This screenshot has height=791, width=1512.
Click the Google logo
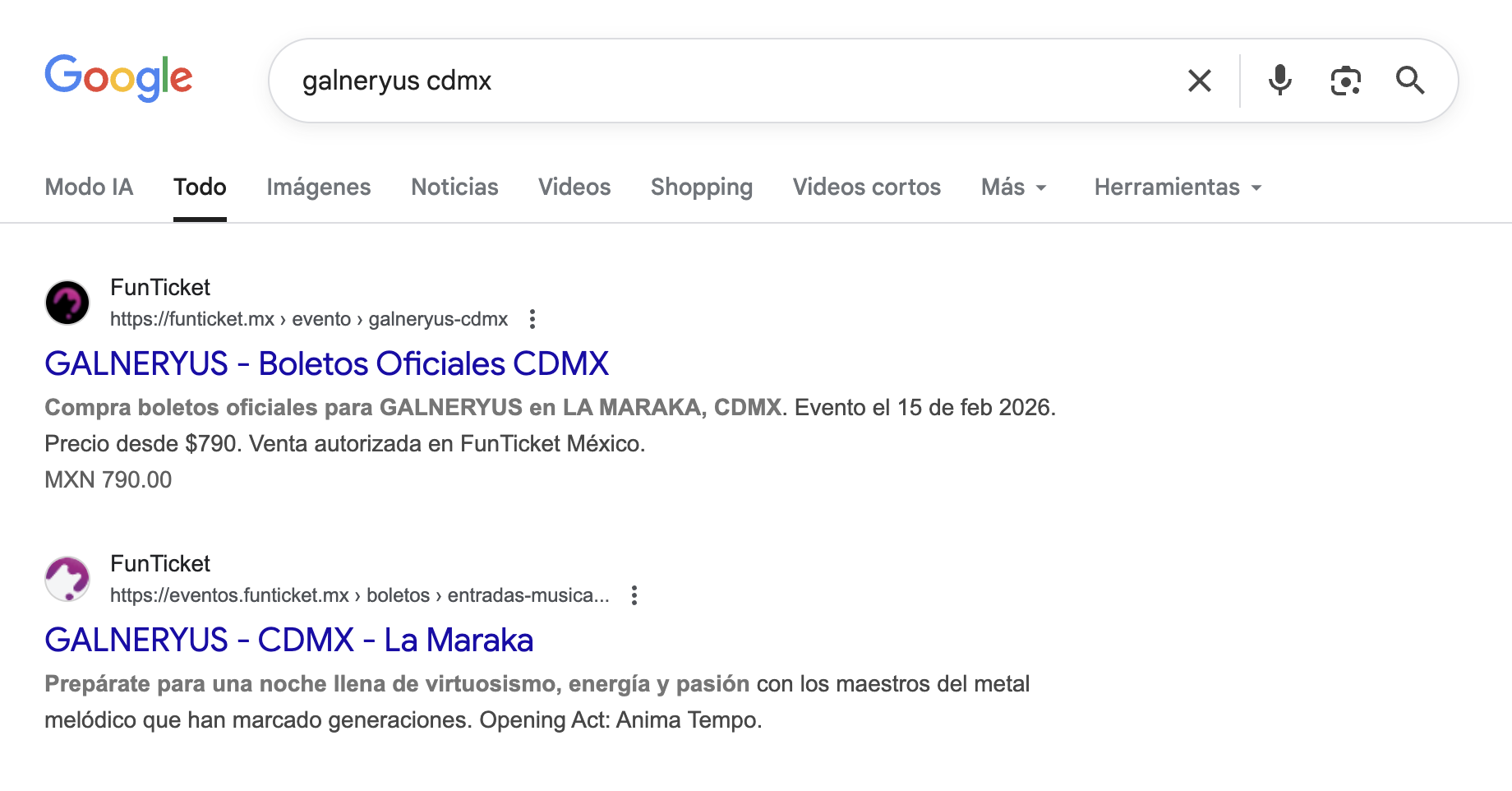tap(118, 78)
